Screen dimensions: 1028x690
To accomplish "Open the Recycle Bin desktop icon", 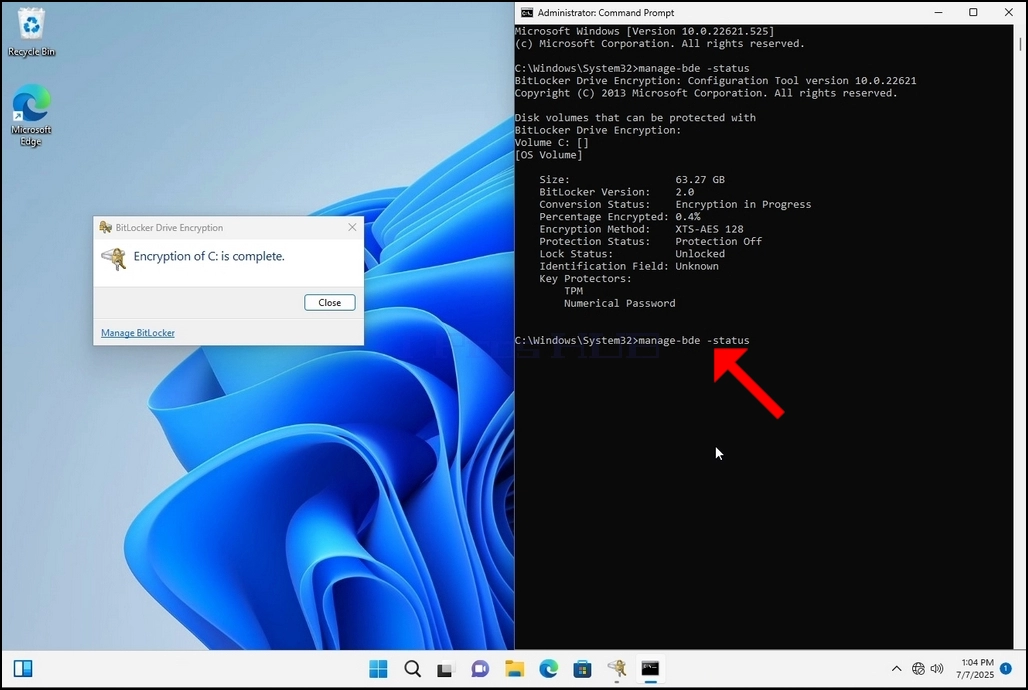I will point(31,32).
